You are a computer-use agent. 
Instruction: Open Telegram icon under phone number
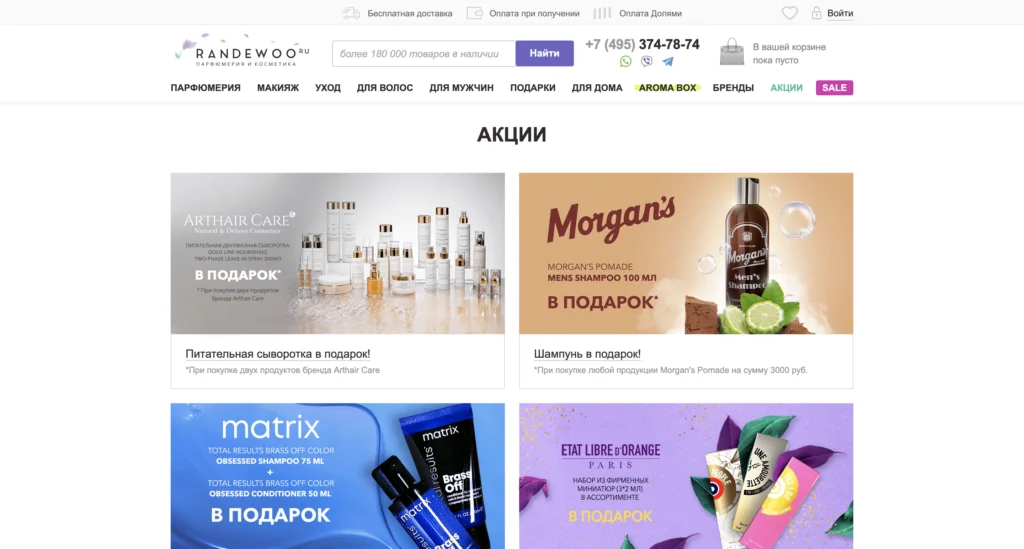pos(667,61)
